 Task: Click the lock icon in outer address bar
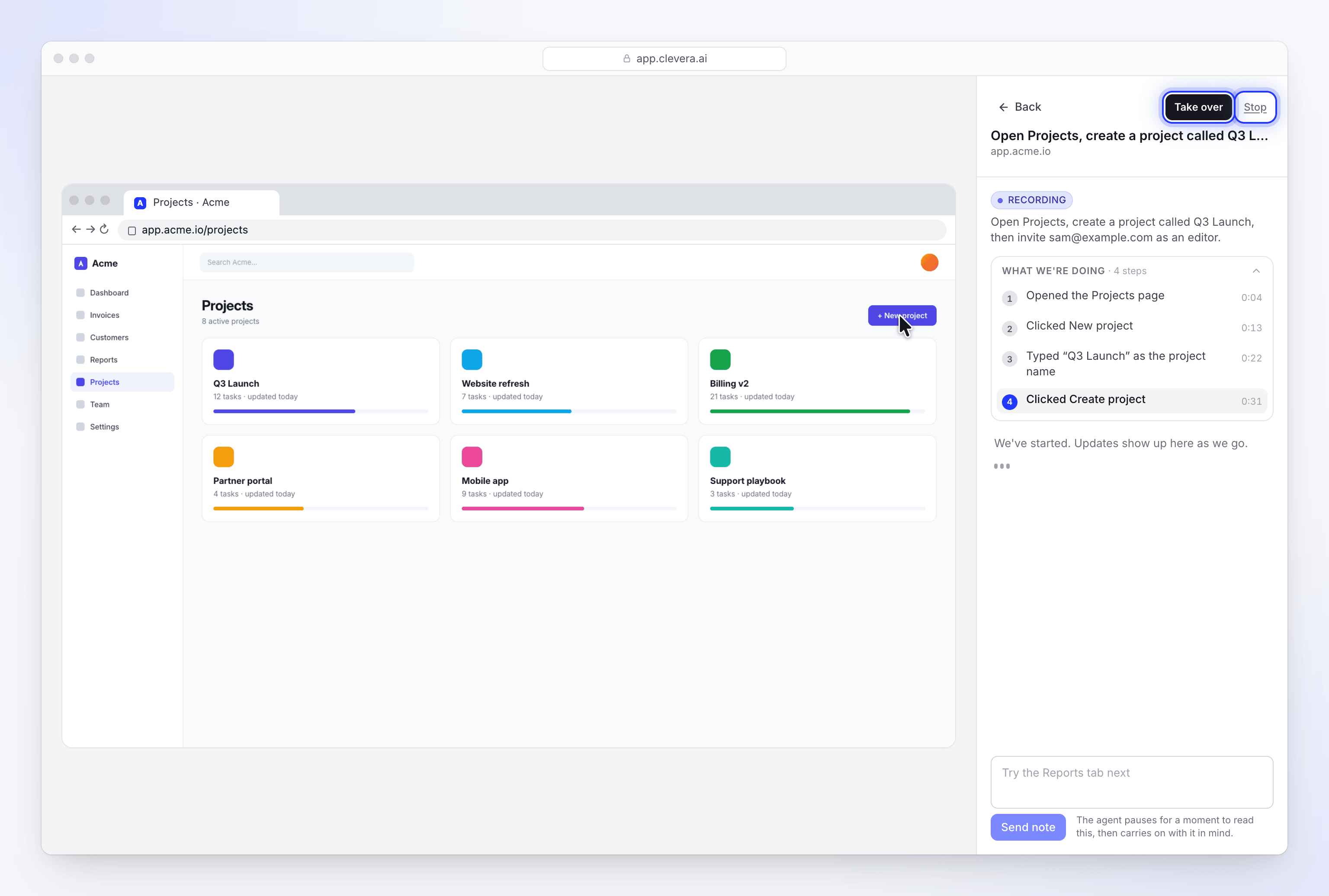[626, 58]
